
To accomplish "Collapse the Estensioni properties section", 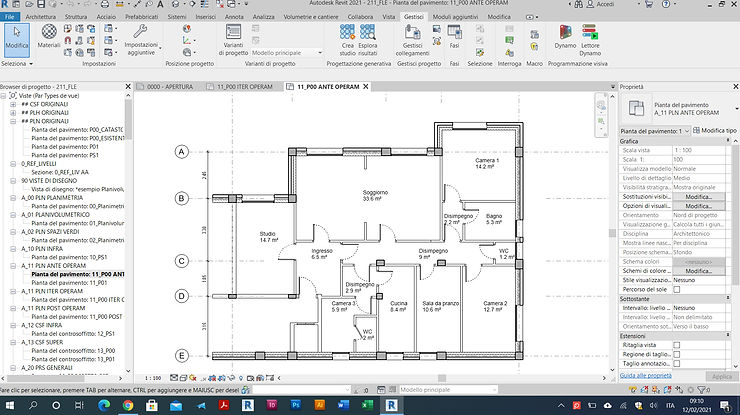I will [728, 335].
